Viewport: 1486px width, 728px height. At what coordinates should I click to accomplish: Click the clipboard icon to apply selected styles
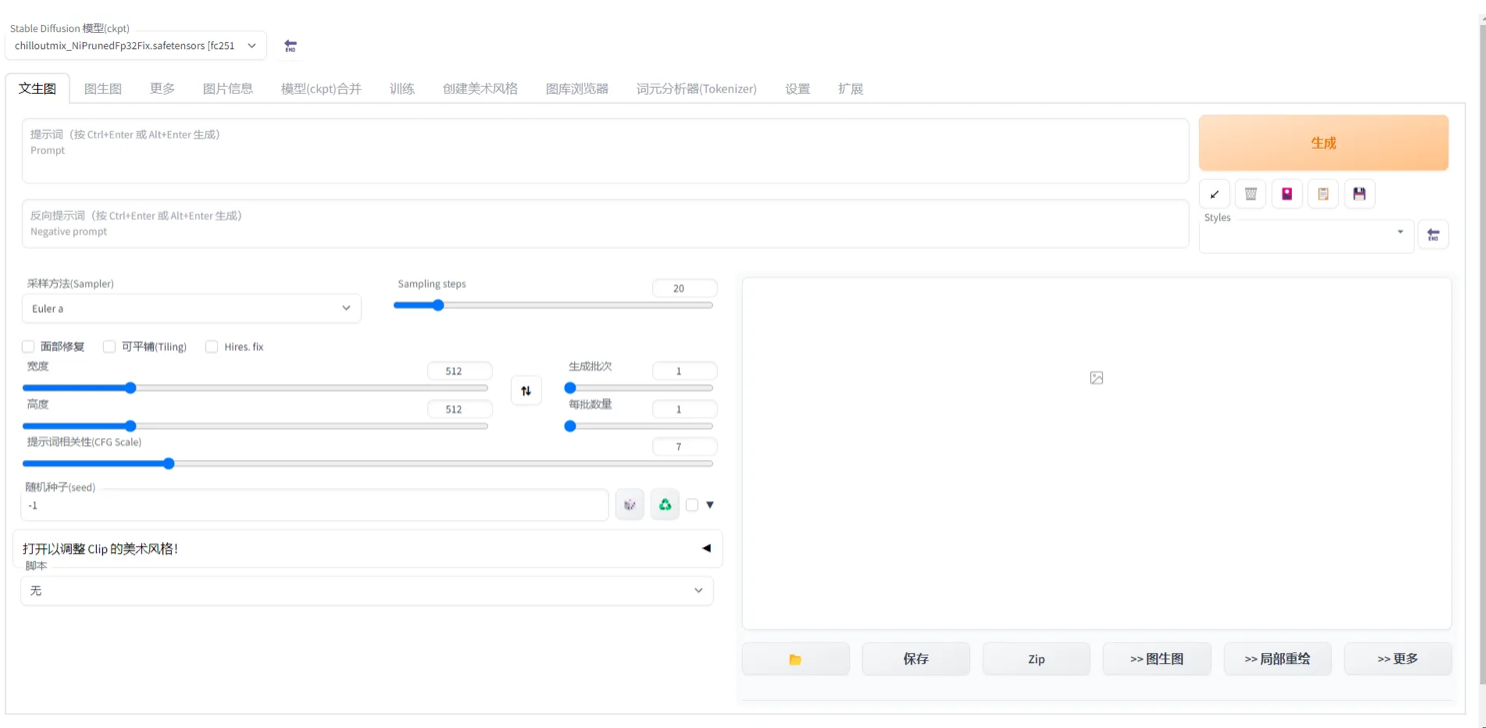pyautogui.click(x=1323, y=194)
